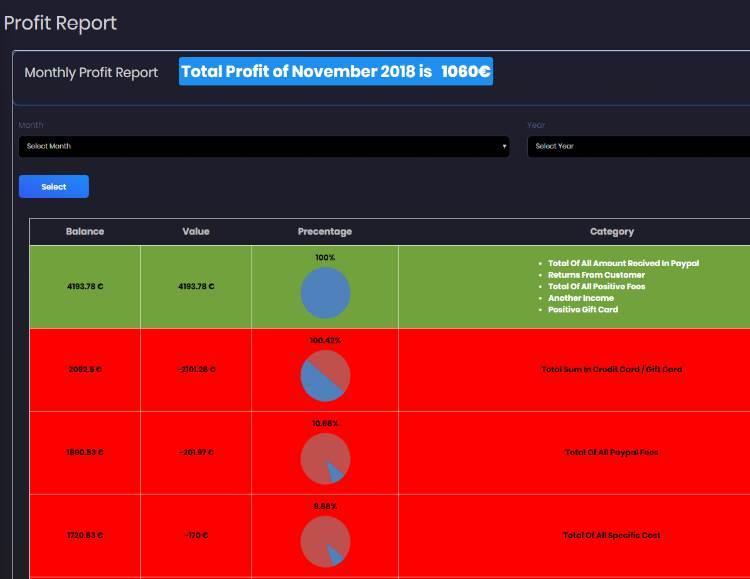Click the Value column header
The image size is (750, 579).
coord(196,232)
